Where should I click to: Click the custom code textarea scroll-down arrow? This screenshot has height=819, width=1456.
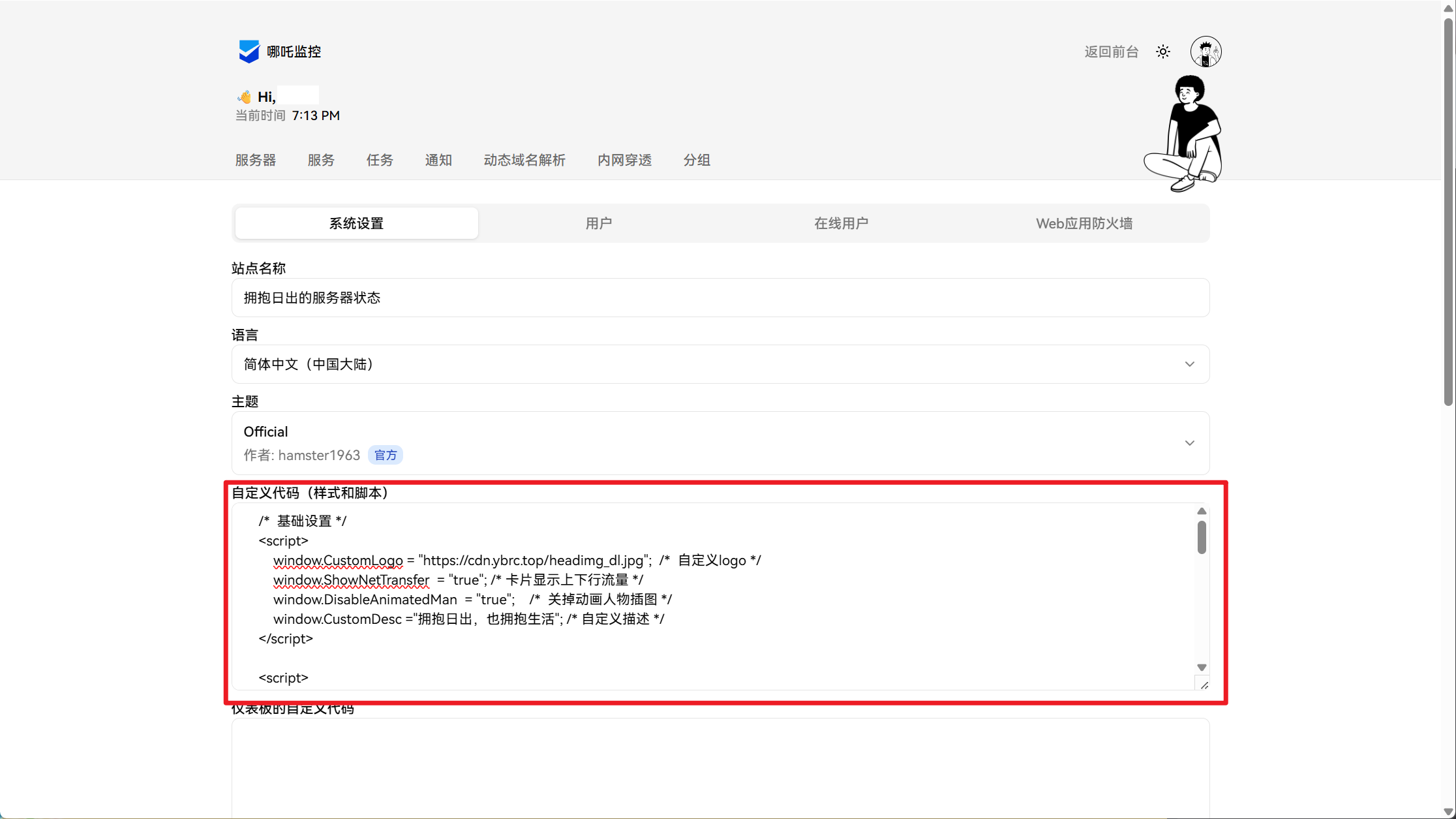(x=1202, y=667)
